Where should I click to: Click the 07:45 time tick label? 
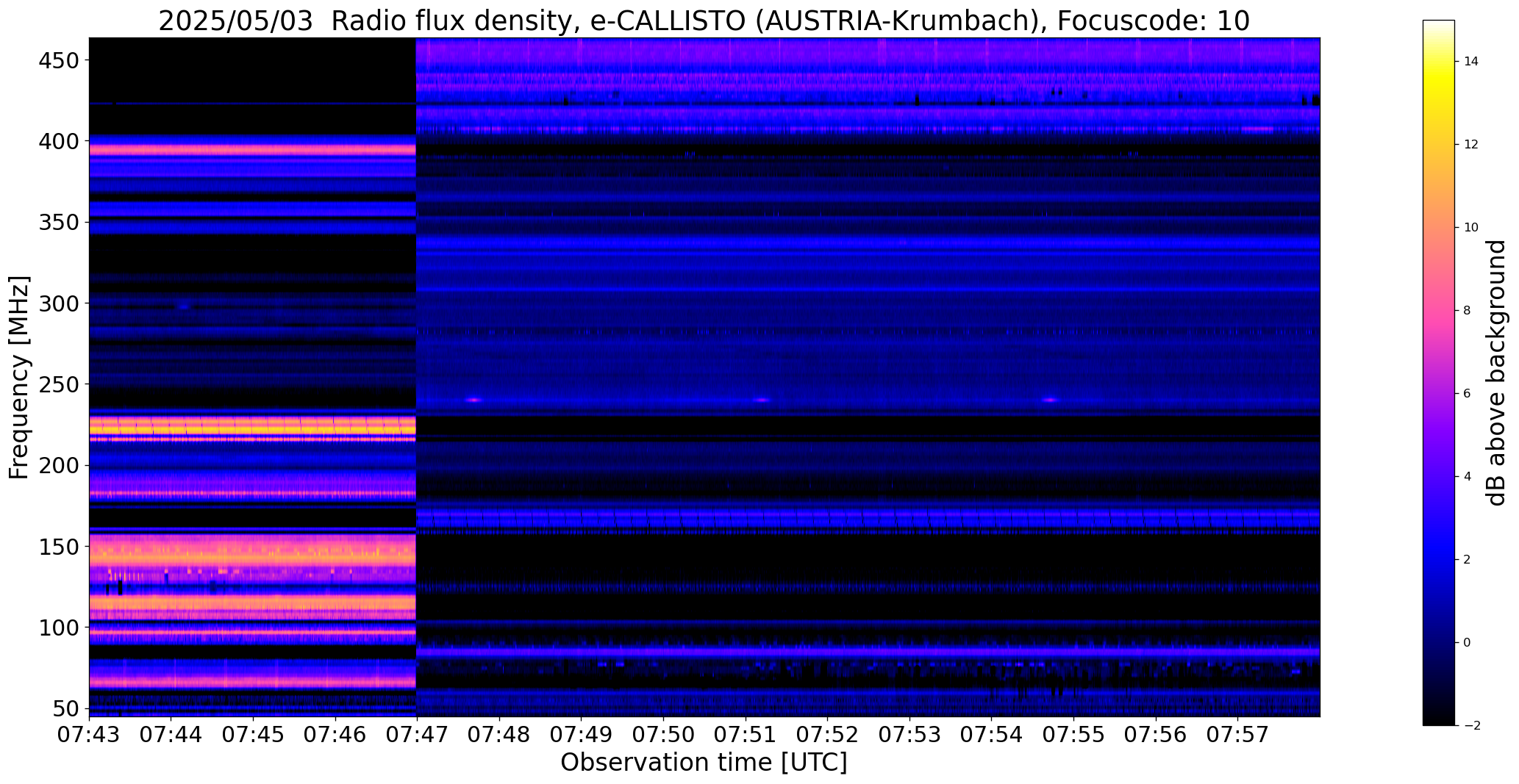coord(254,734)
